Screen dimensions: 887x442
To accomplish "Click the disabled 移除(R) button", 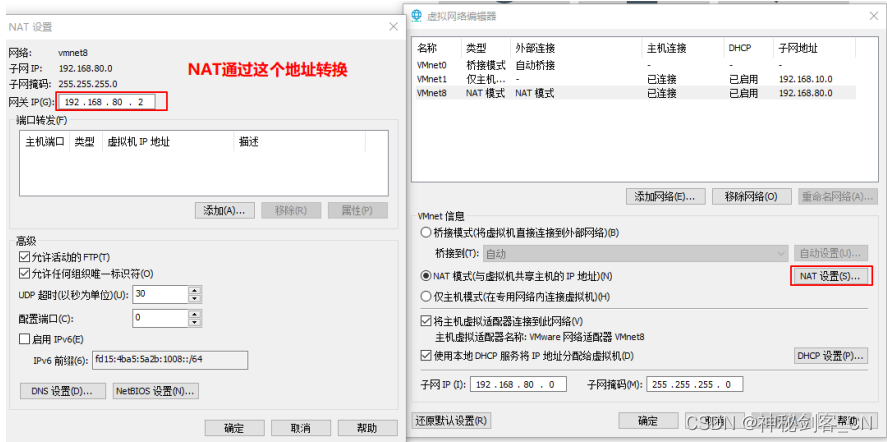I will (x=291, y=211).
